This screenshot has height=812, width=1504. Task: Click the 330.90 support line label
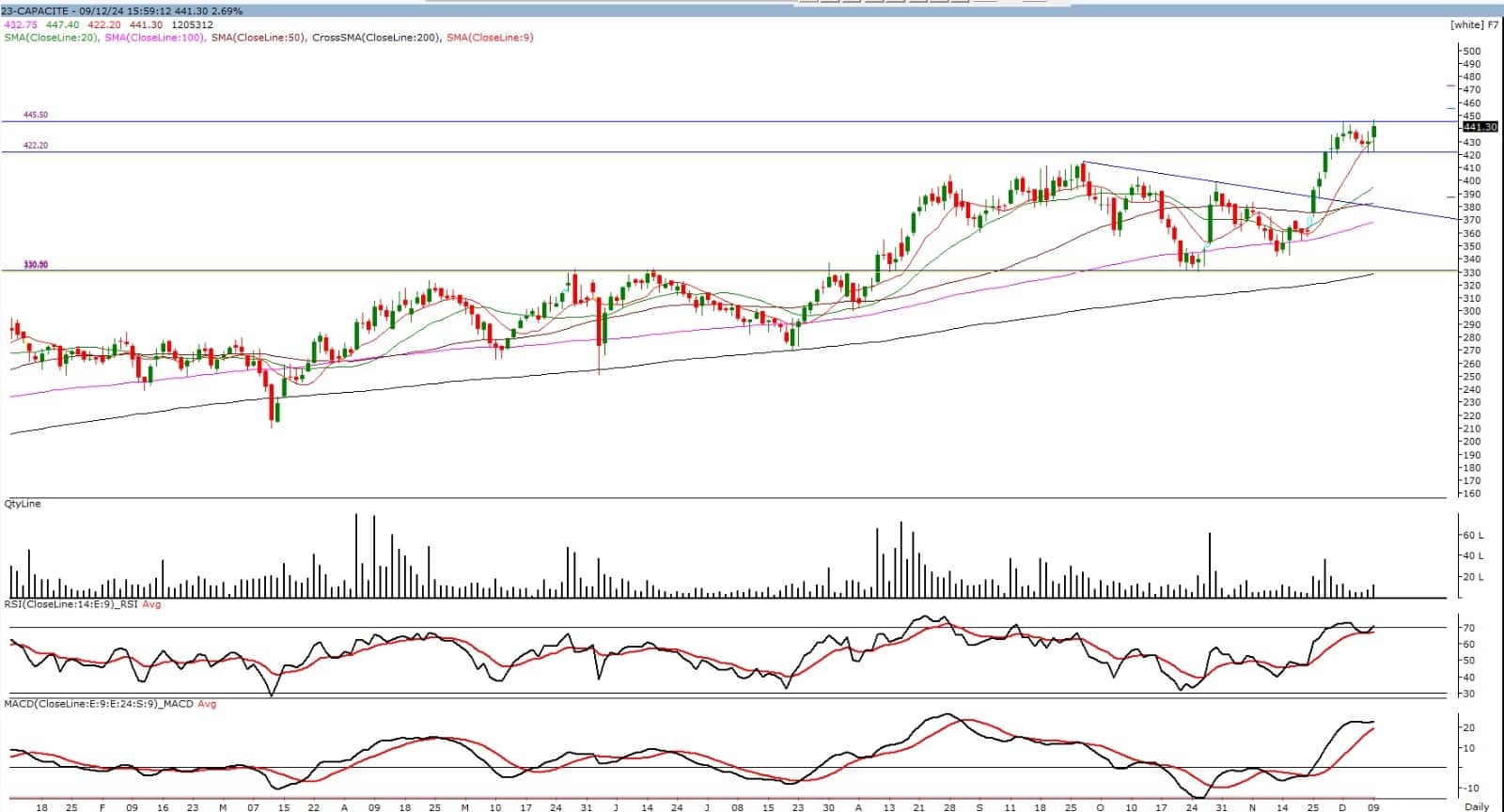pyautogui.click(x=36, y=265)
